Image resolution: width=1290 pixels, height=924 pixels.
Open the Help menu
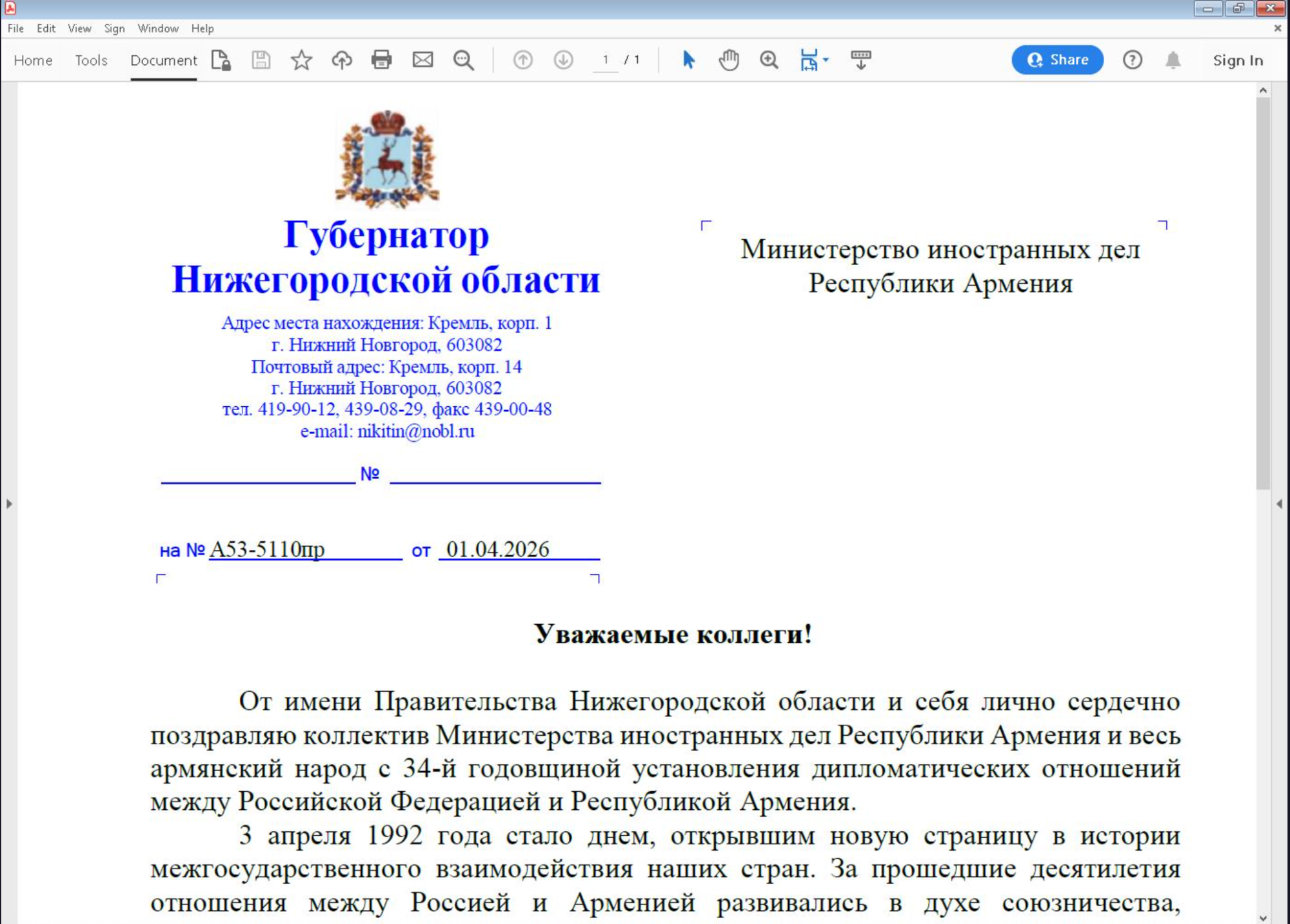[203, 28]
